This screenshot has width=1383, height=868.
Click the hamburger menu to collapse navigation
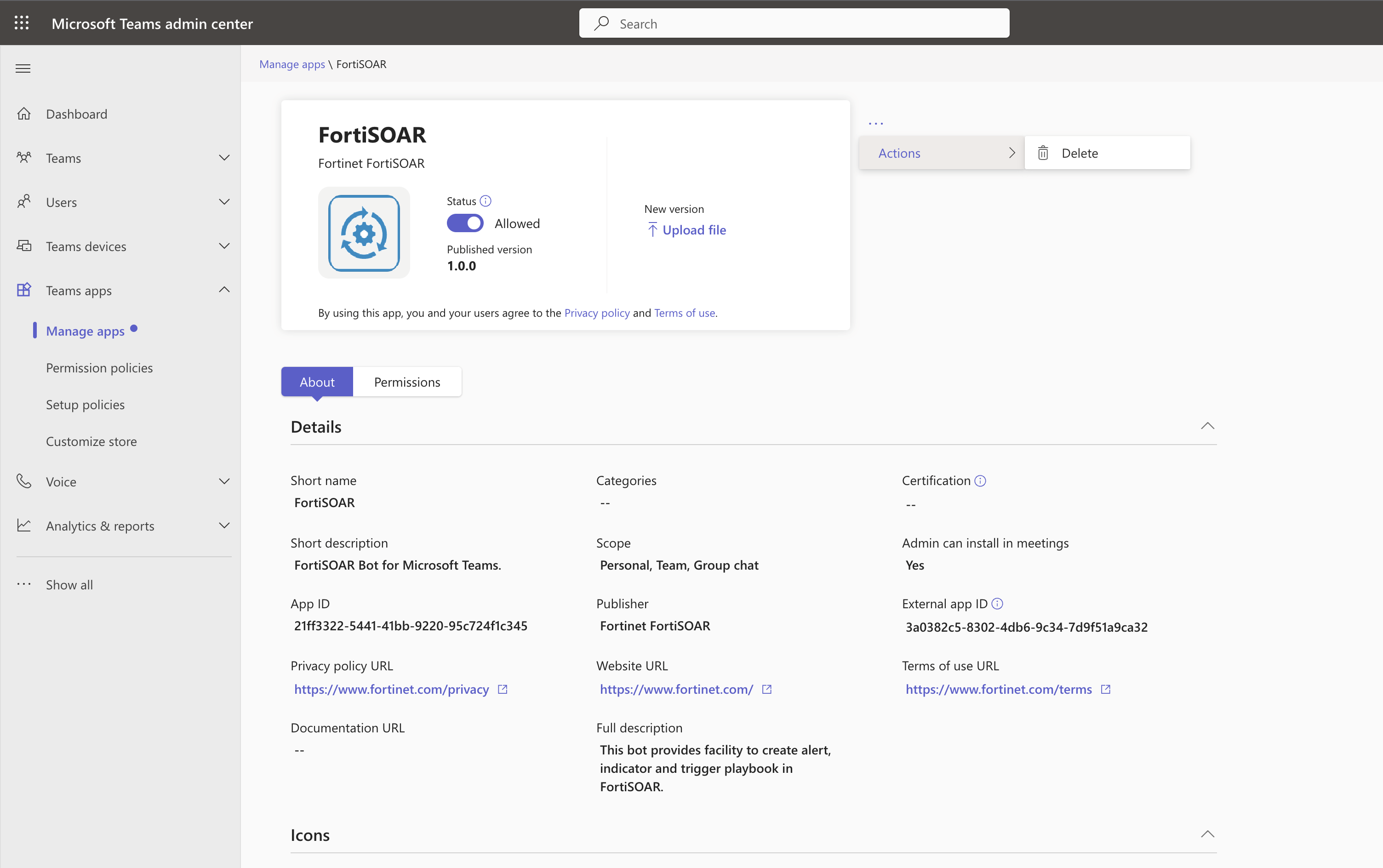[23, 68]
